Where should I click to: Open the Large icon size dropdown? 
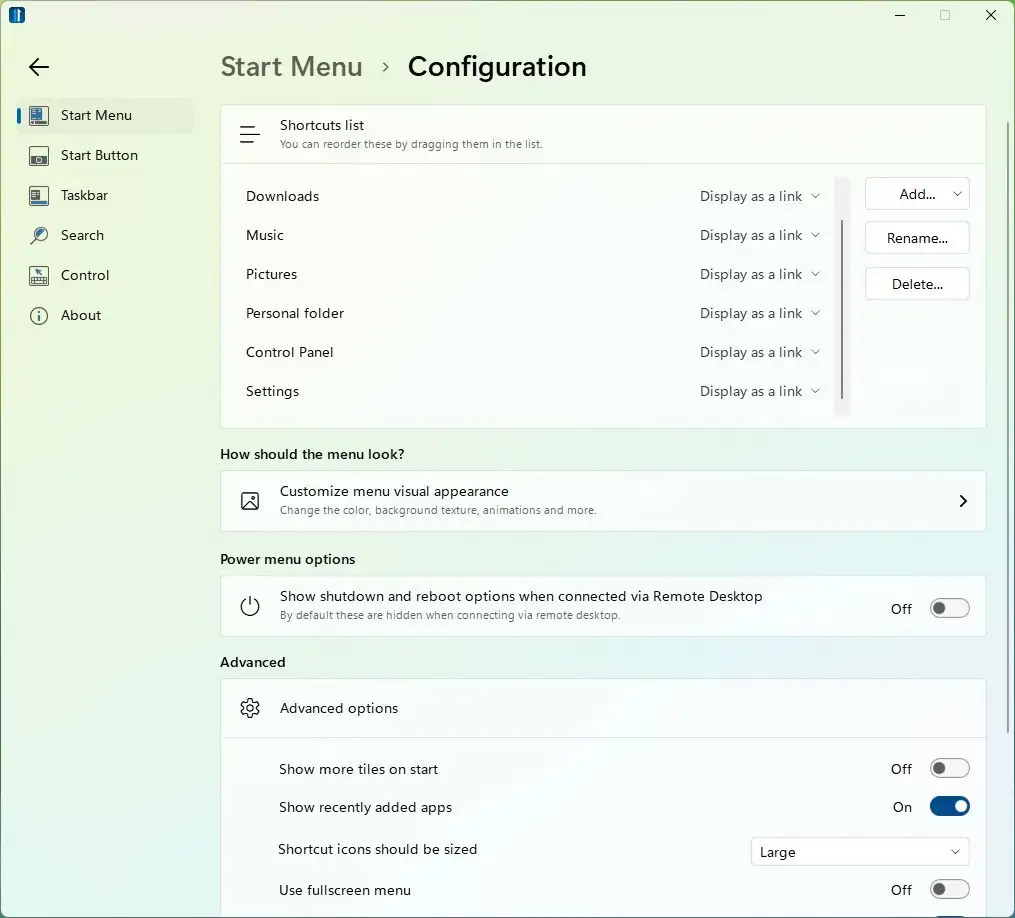coord(858,851)
